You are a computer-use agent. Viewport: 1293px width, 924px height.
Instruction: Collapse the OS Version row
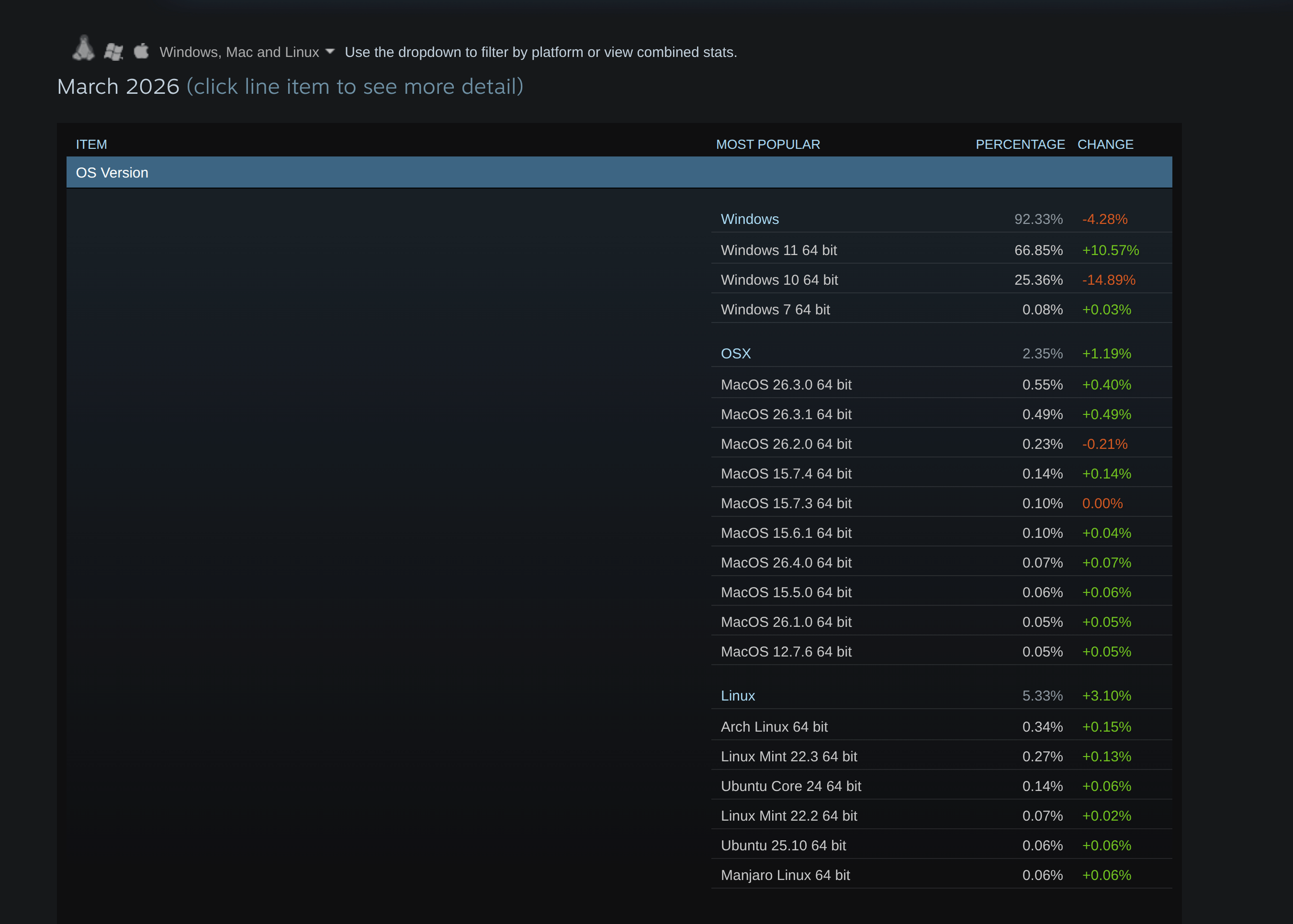coord(112,172)
